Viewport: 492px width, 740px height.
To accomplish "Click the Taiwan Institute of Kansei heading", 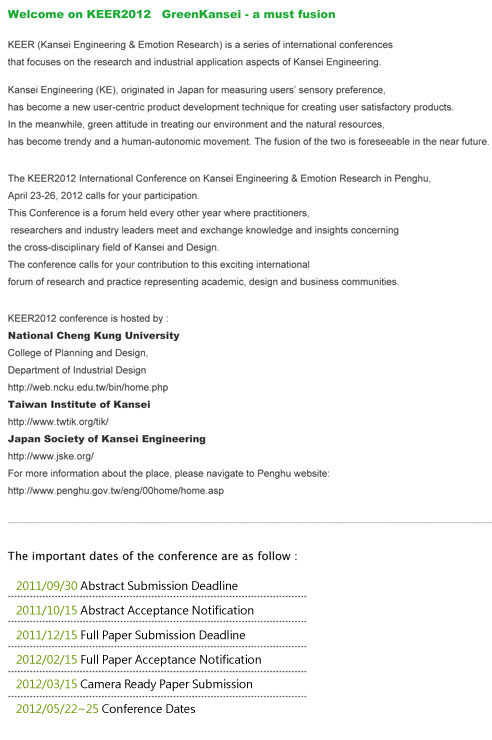I will click(79, 404).
